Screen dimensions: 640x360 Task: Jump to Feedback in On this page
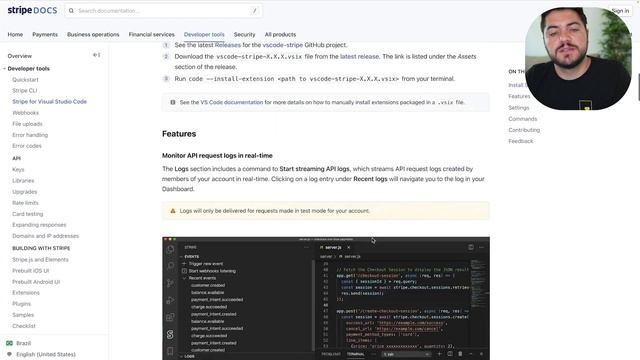click(520, 141)
